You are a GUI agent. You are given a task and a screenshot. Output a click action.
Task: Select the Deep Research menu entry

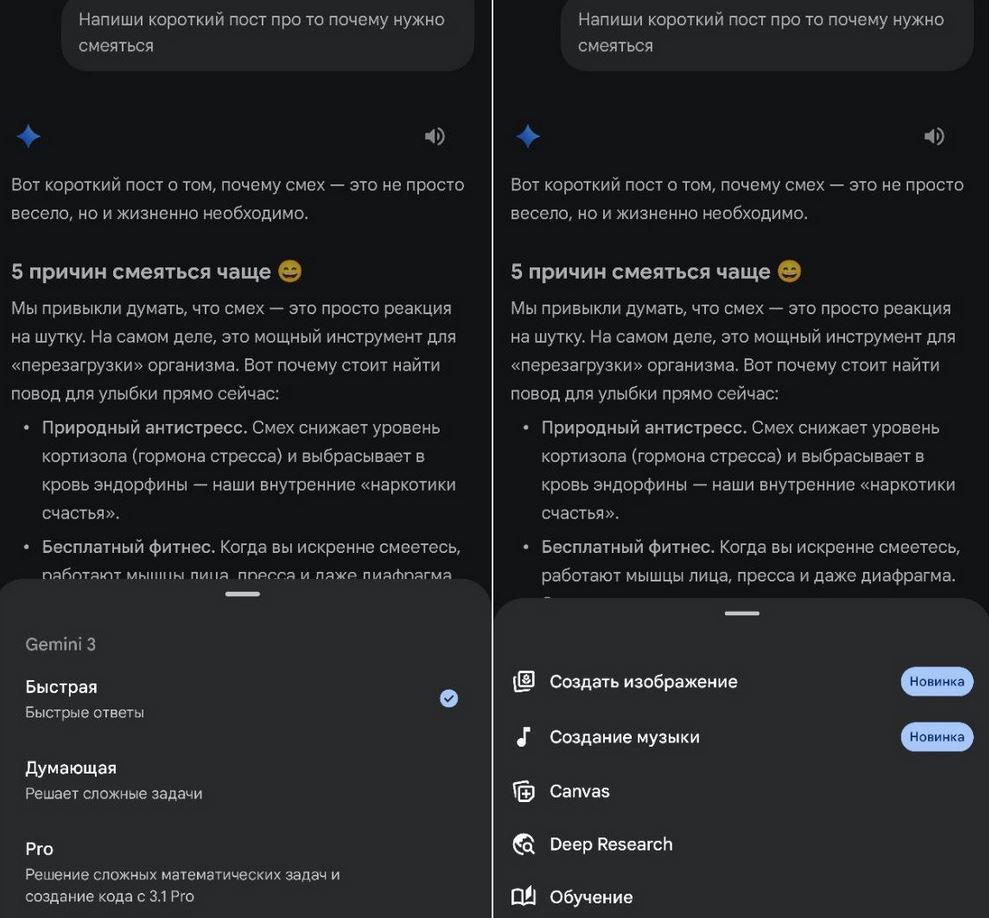610,844
